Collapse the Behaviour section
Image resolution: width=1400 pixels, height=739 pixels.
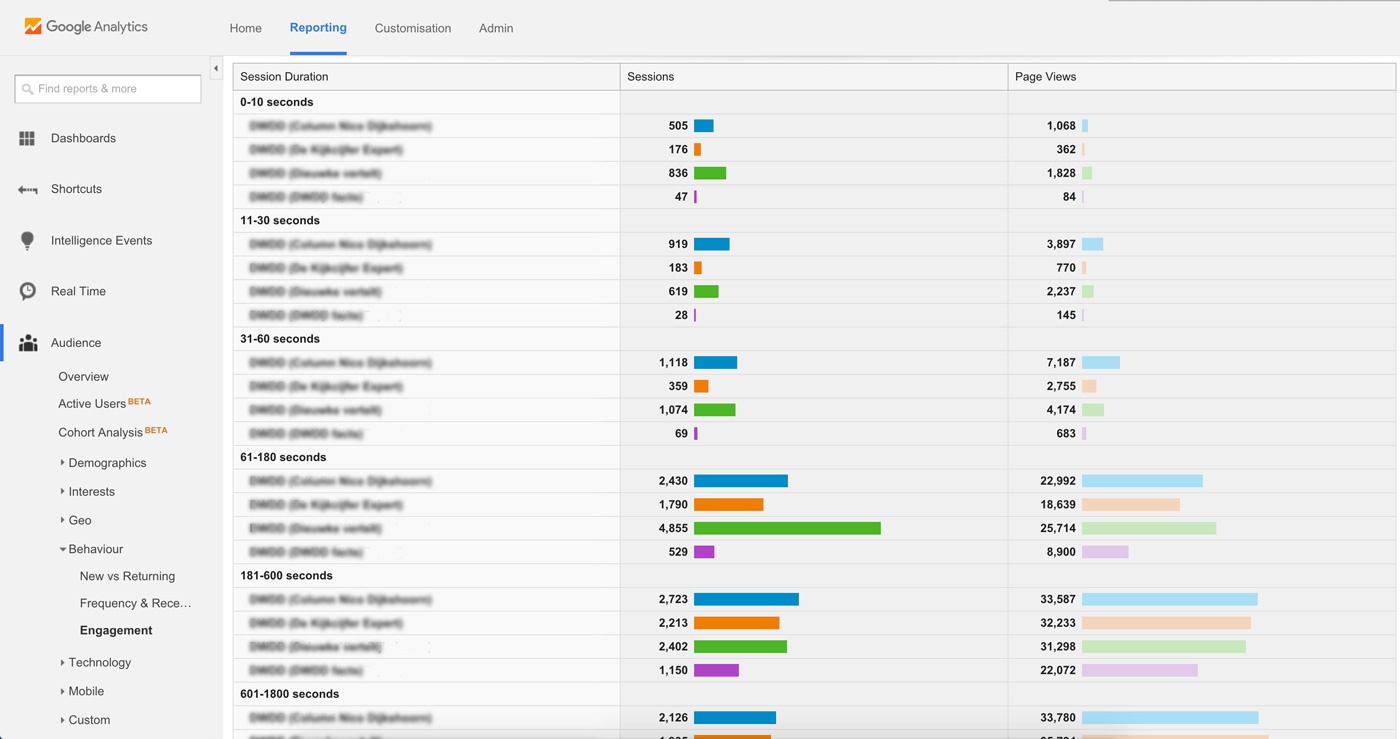tap(62, 549)
